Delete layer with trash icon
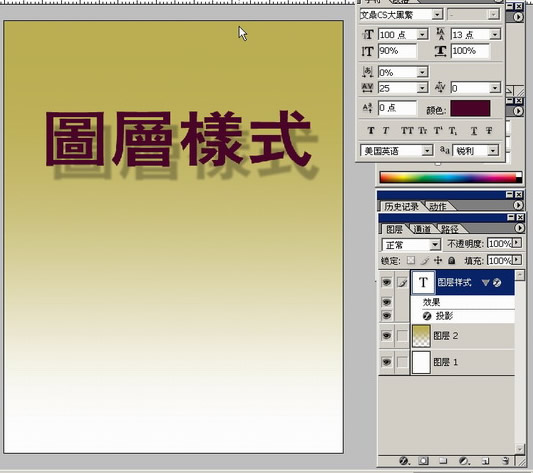533x473 pixels. coord(505,461)
